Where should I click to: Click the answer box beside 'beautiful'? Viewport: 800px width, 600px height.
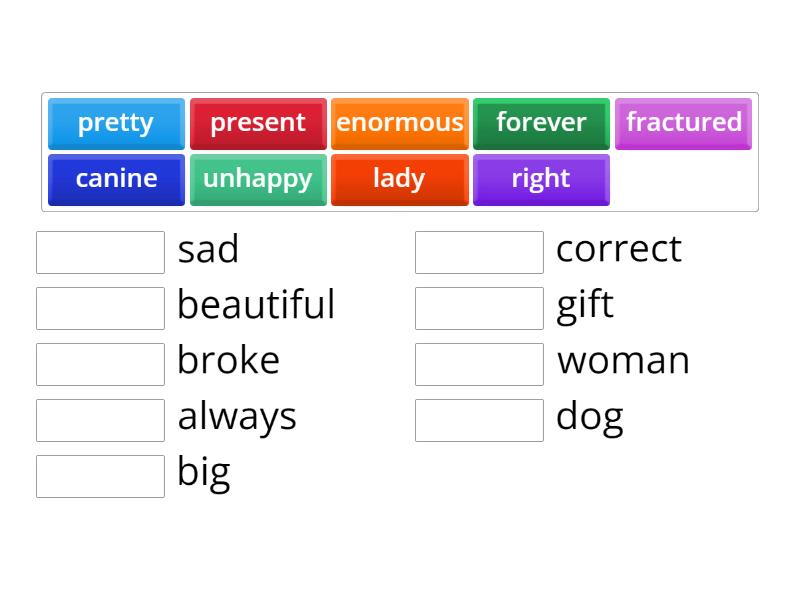tap(100, 308)
